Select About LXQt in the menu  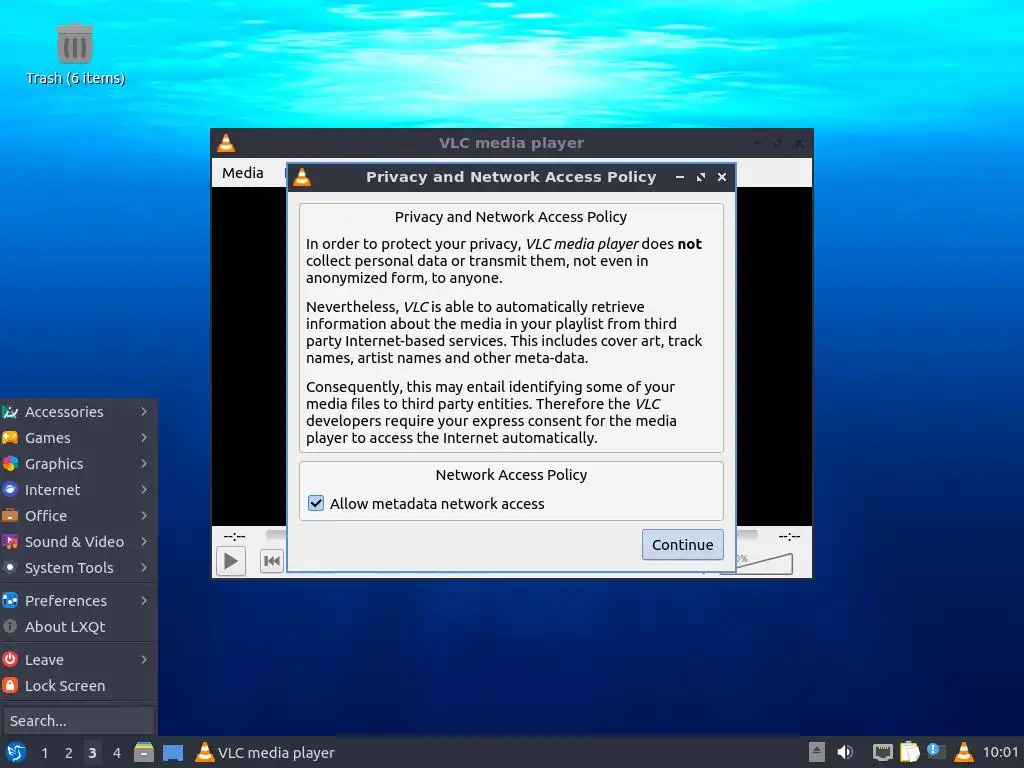78,627
